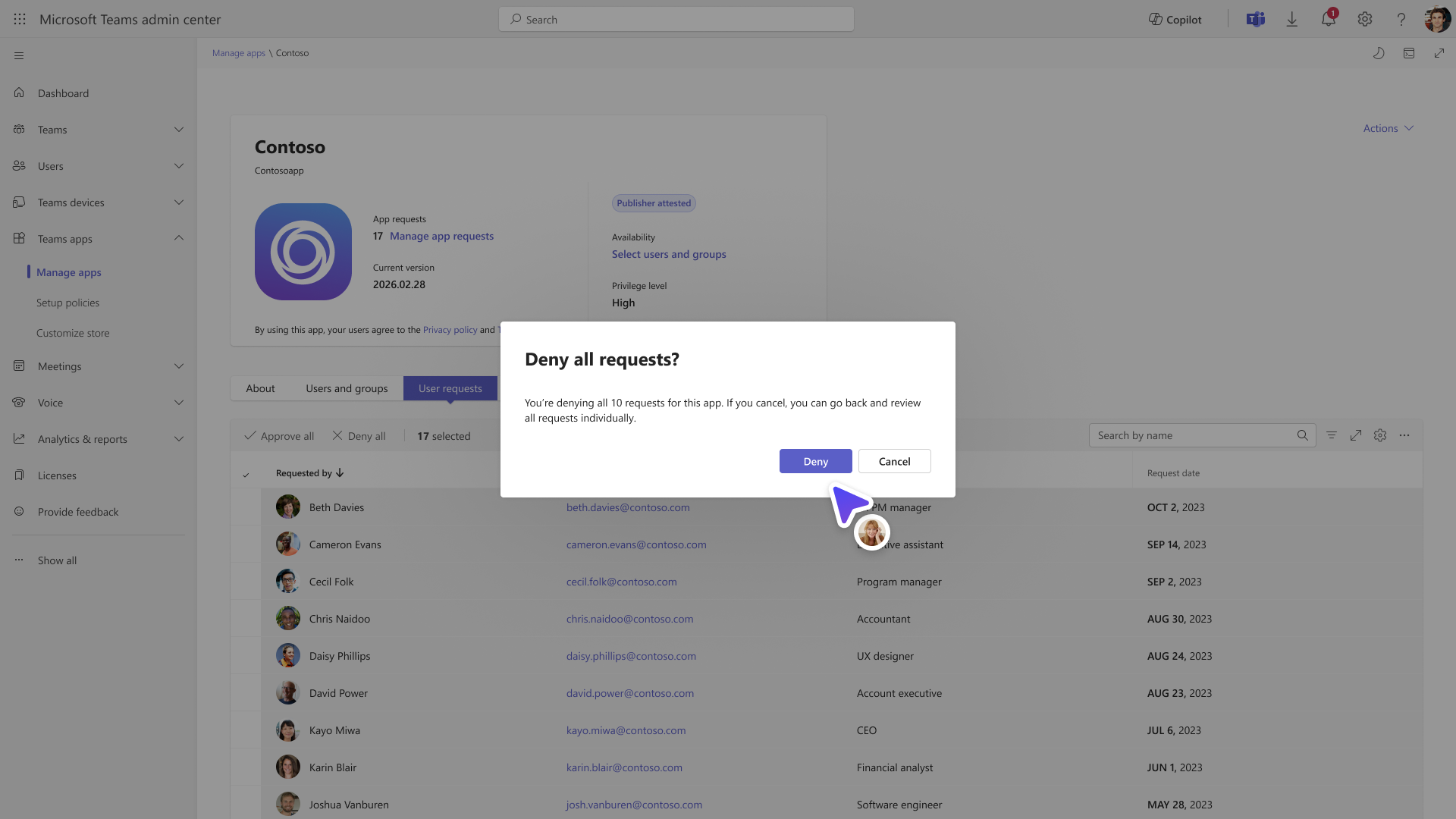Open kayo.miwa@contoso.com email link

click(626, 730)
